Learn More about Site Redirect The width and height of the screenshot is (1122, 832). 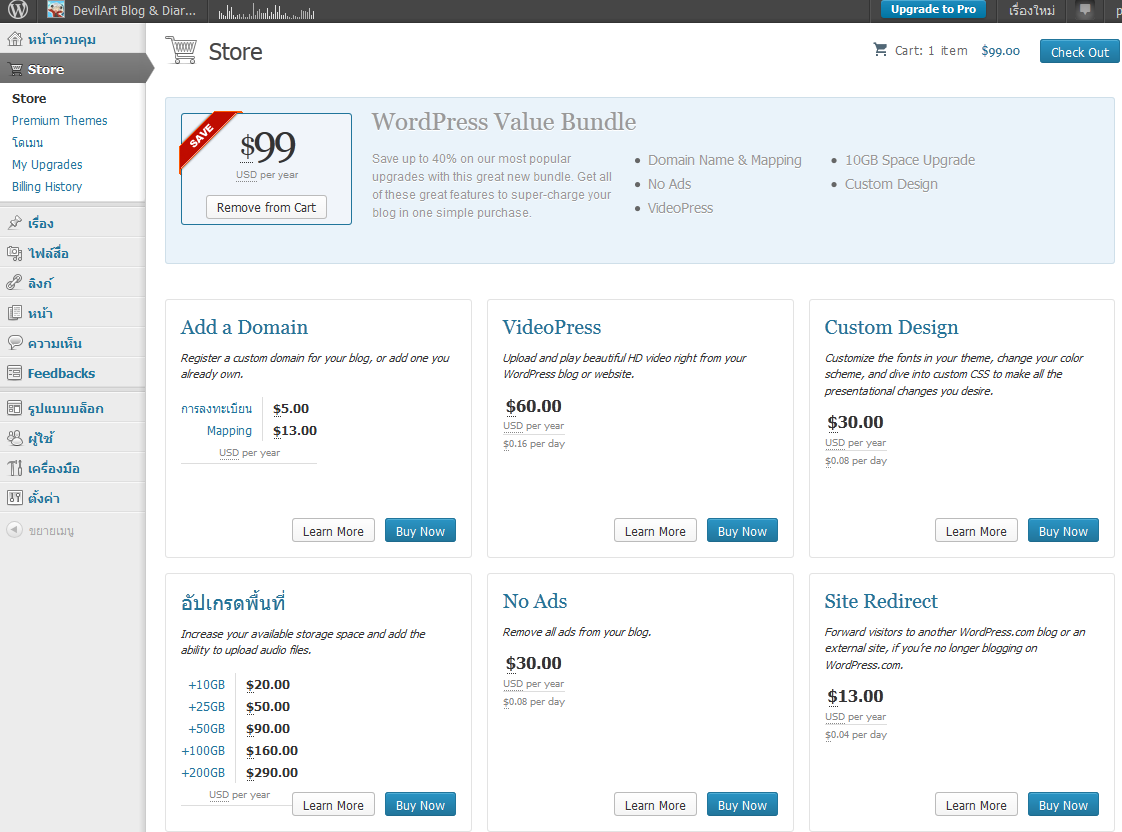(x=976, y=805)
